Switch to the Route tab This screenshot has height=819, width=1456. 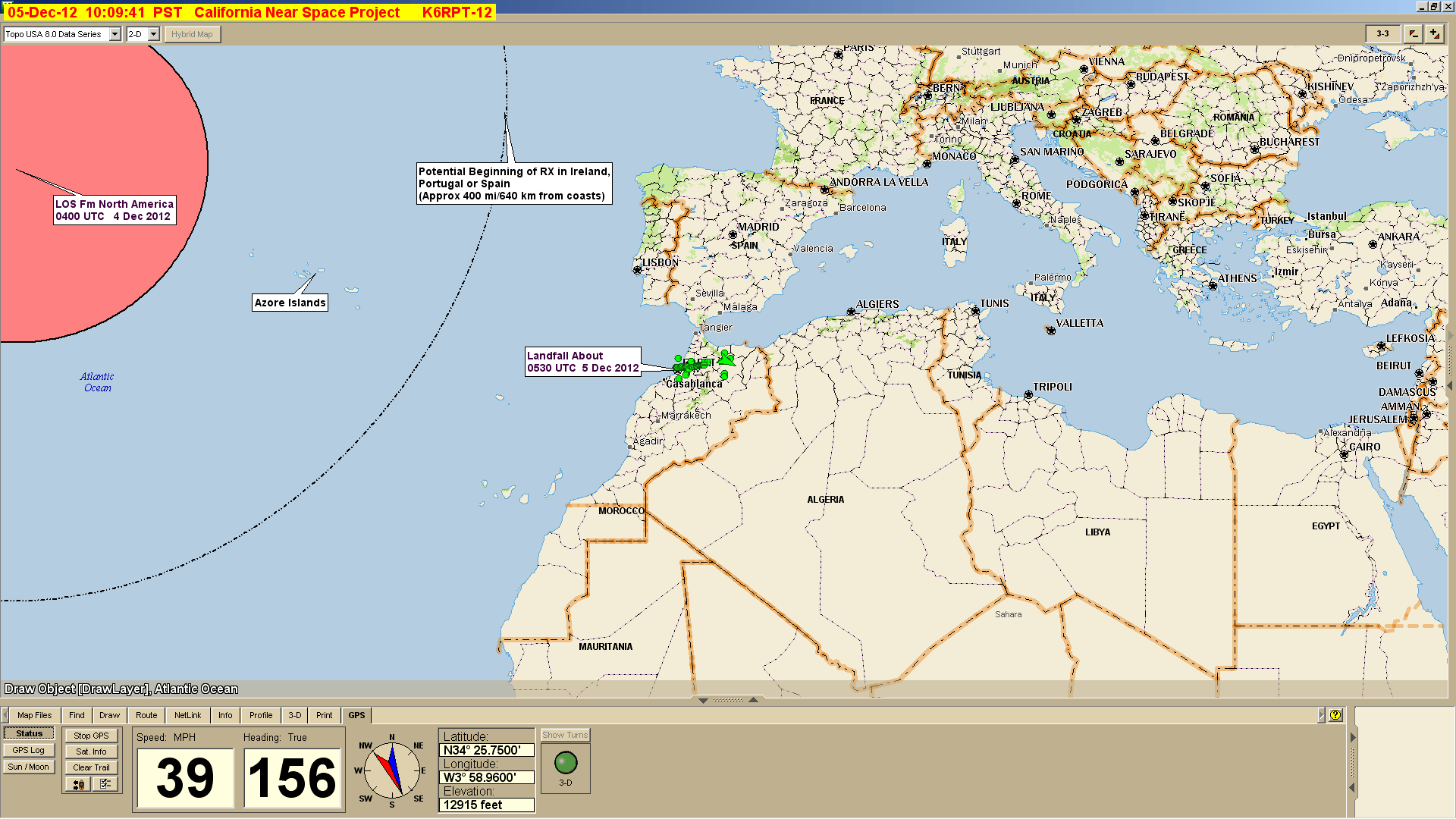click(x=146, y=715)
